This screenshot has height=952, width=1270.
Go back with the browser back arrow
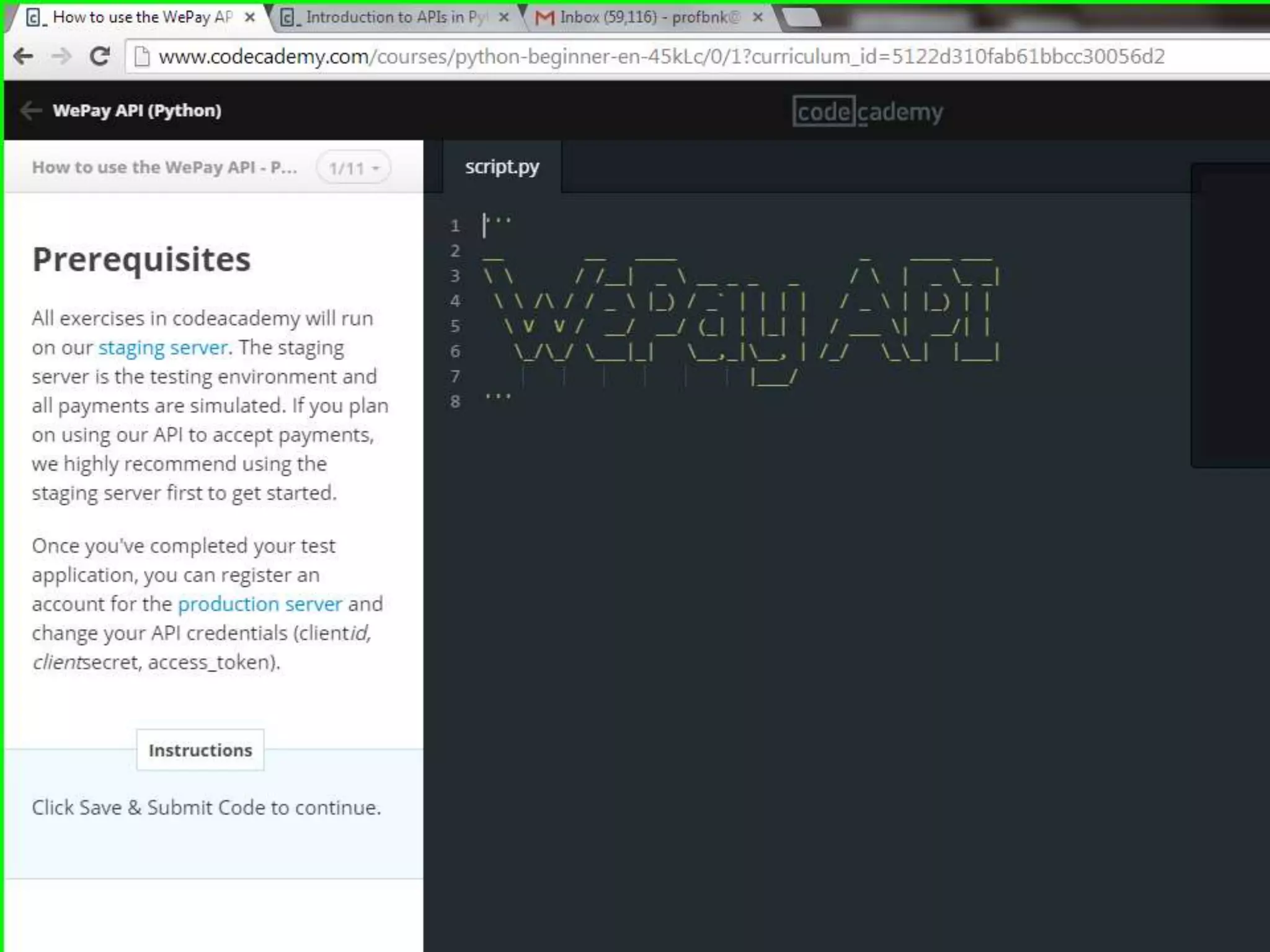pos(24,56)
